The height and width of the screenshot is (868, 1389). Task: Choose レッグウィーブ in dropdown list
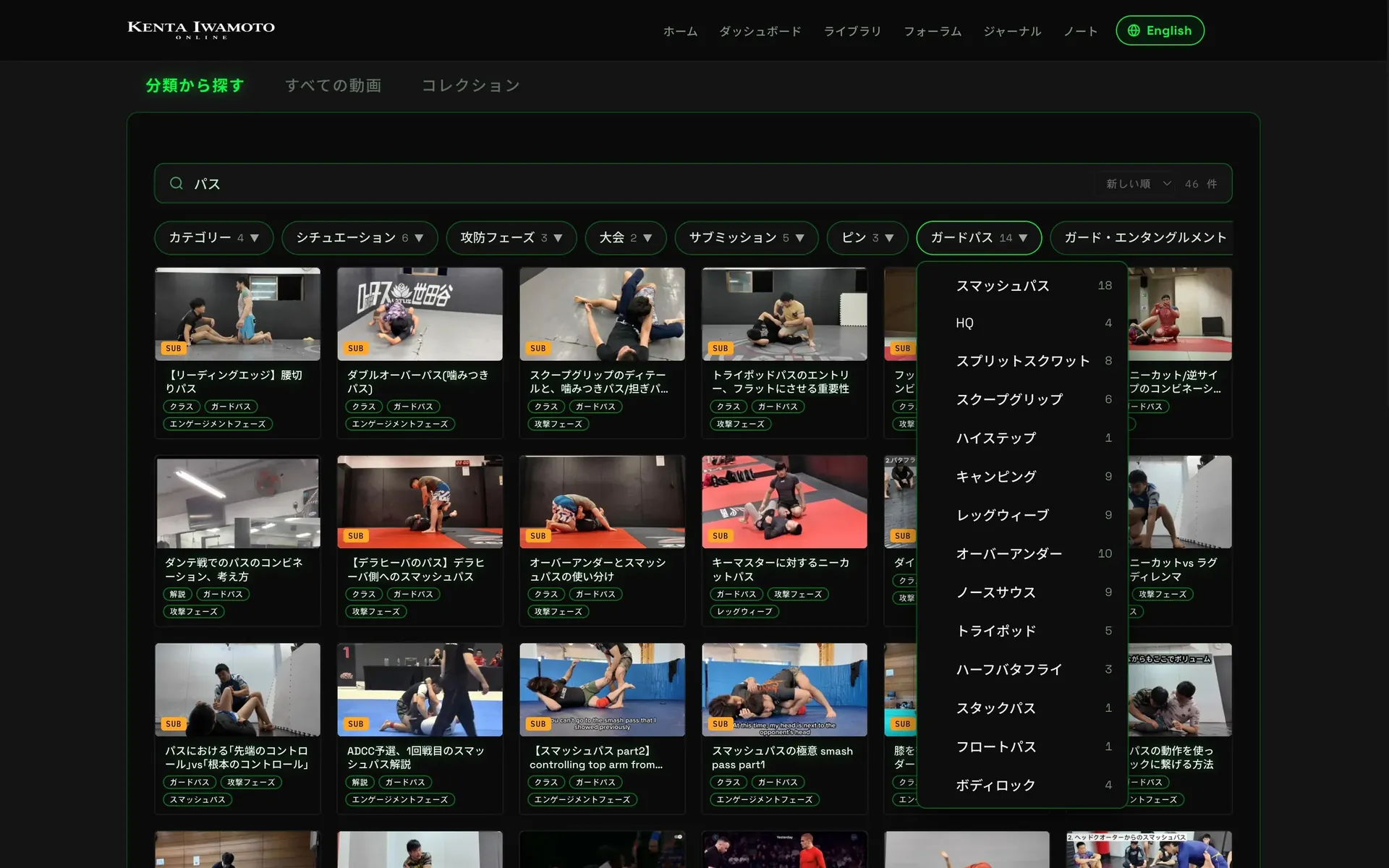point(1023,515)
